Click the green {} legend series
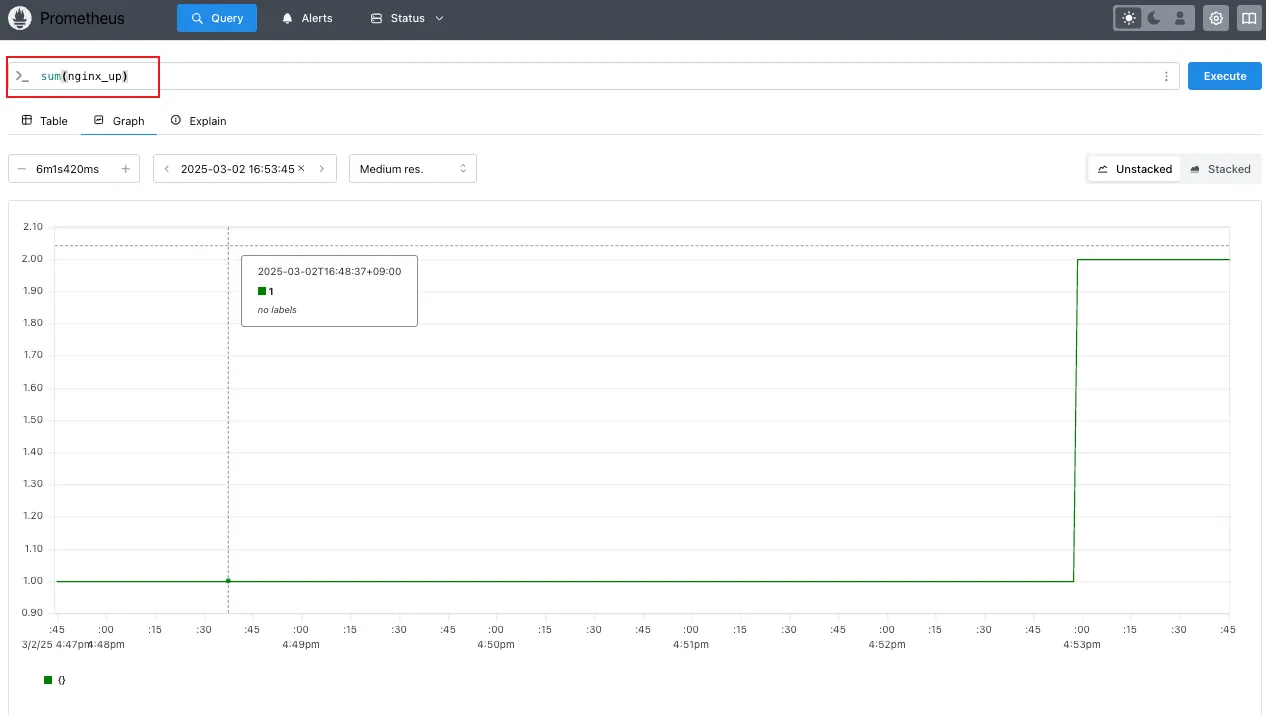 point(55,680)
